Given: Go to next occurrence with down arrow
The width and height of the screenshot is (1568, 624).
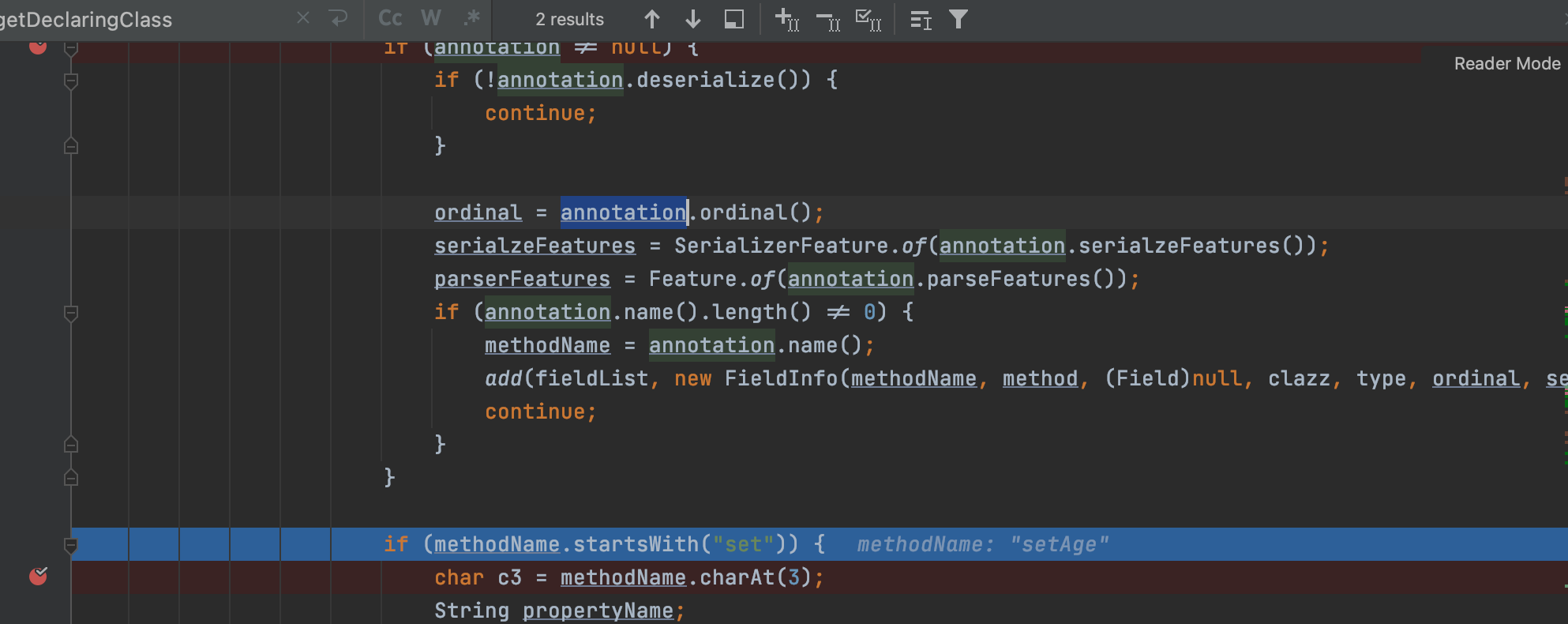Looking at the screenshot, I should pos(693,19).
